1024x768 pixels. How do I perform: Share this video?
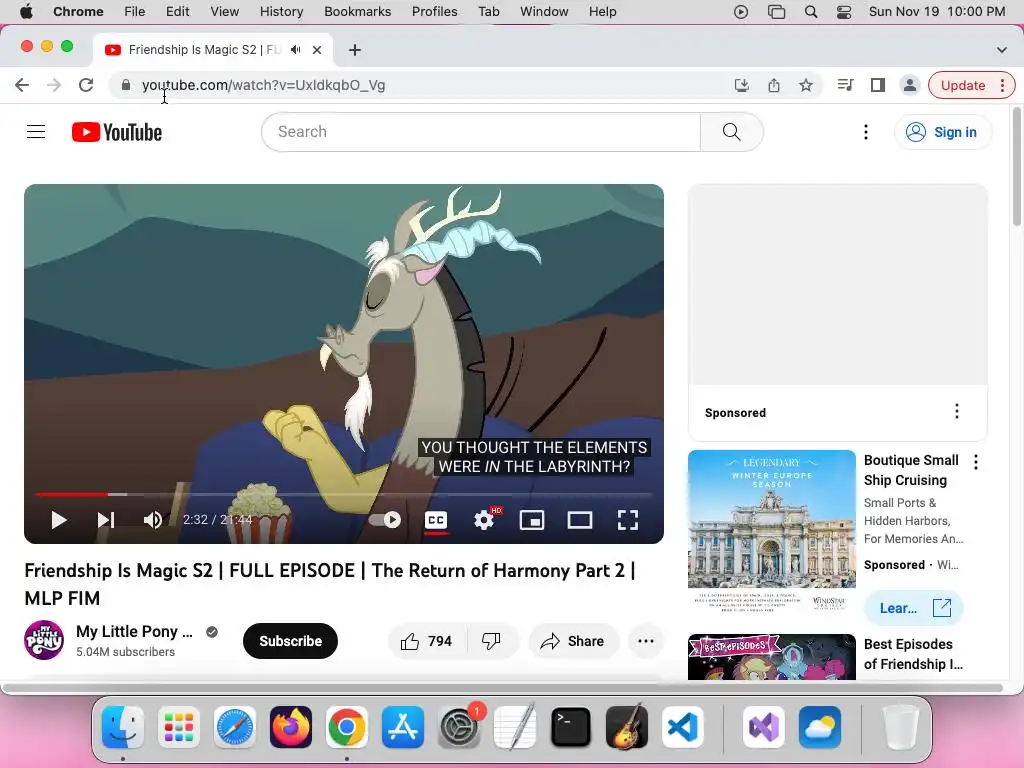573,641
